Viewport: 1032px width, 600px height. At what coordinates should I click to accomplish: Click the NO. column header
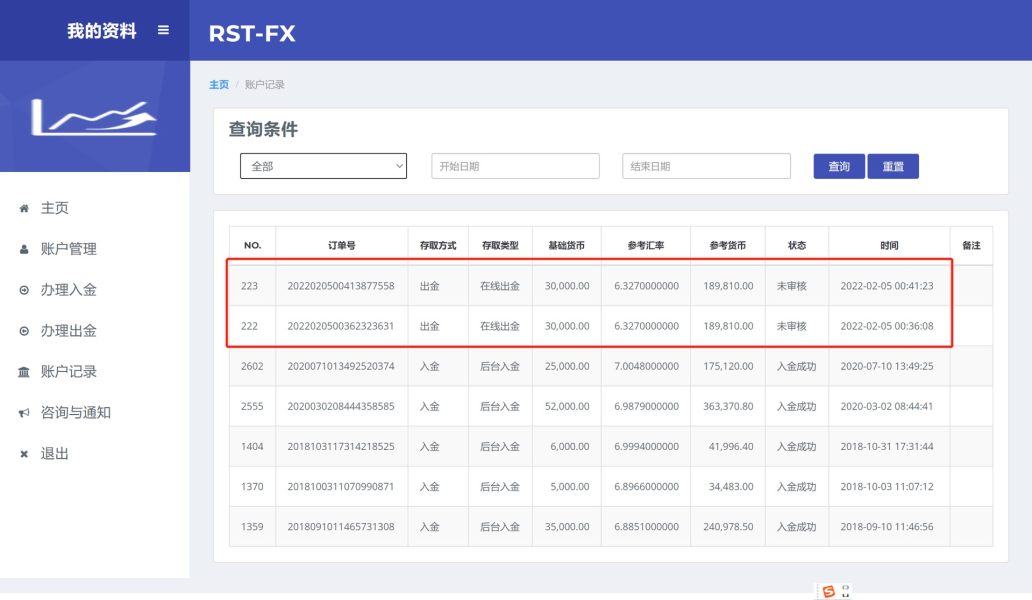click(253, 245)
